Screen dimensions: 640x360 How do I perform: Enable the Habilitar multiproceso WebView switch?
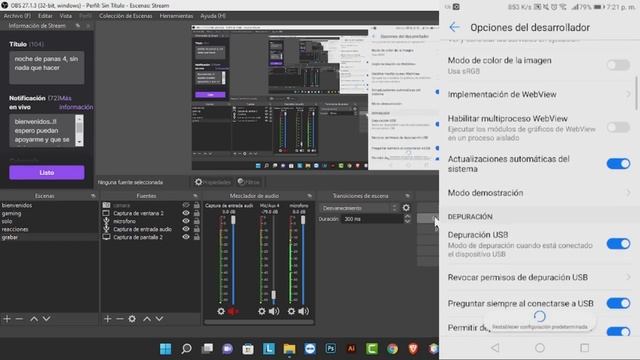(x=618, y=127)
